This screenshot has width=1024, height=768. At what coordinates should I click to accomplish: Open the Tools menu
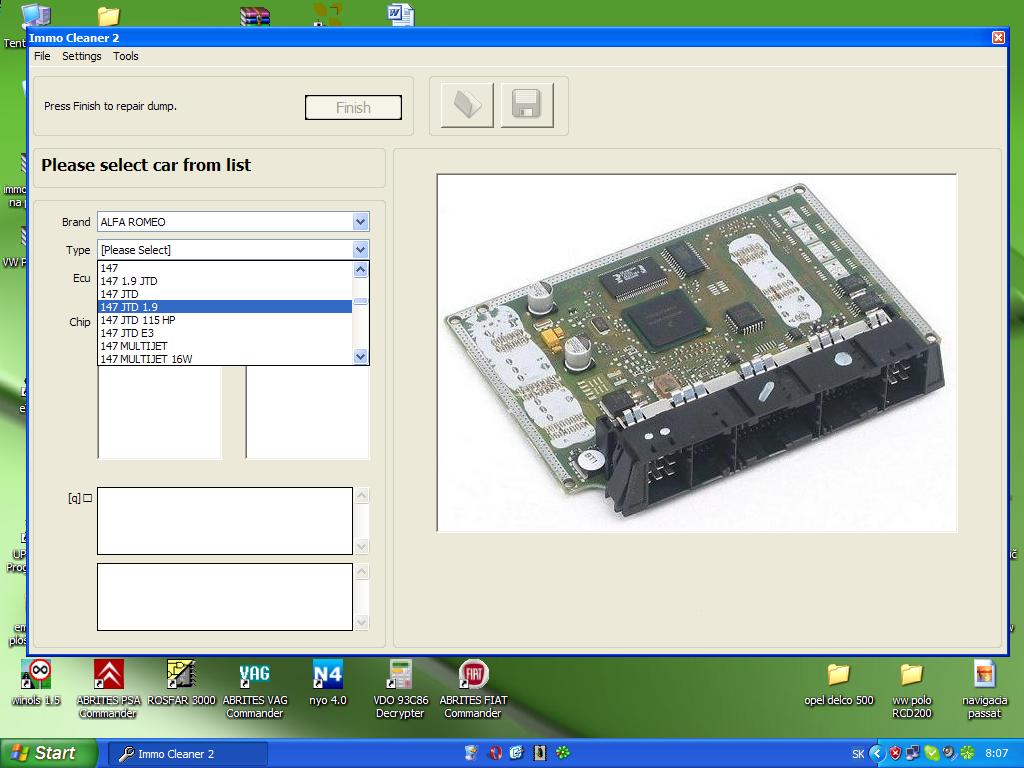tap(125, 56)
